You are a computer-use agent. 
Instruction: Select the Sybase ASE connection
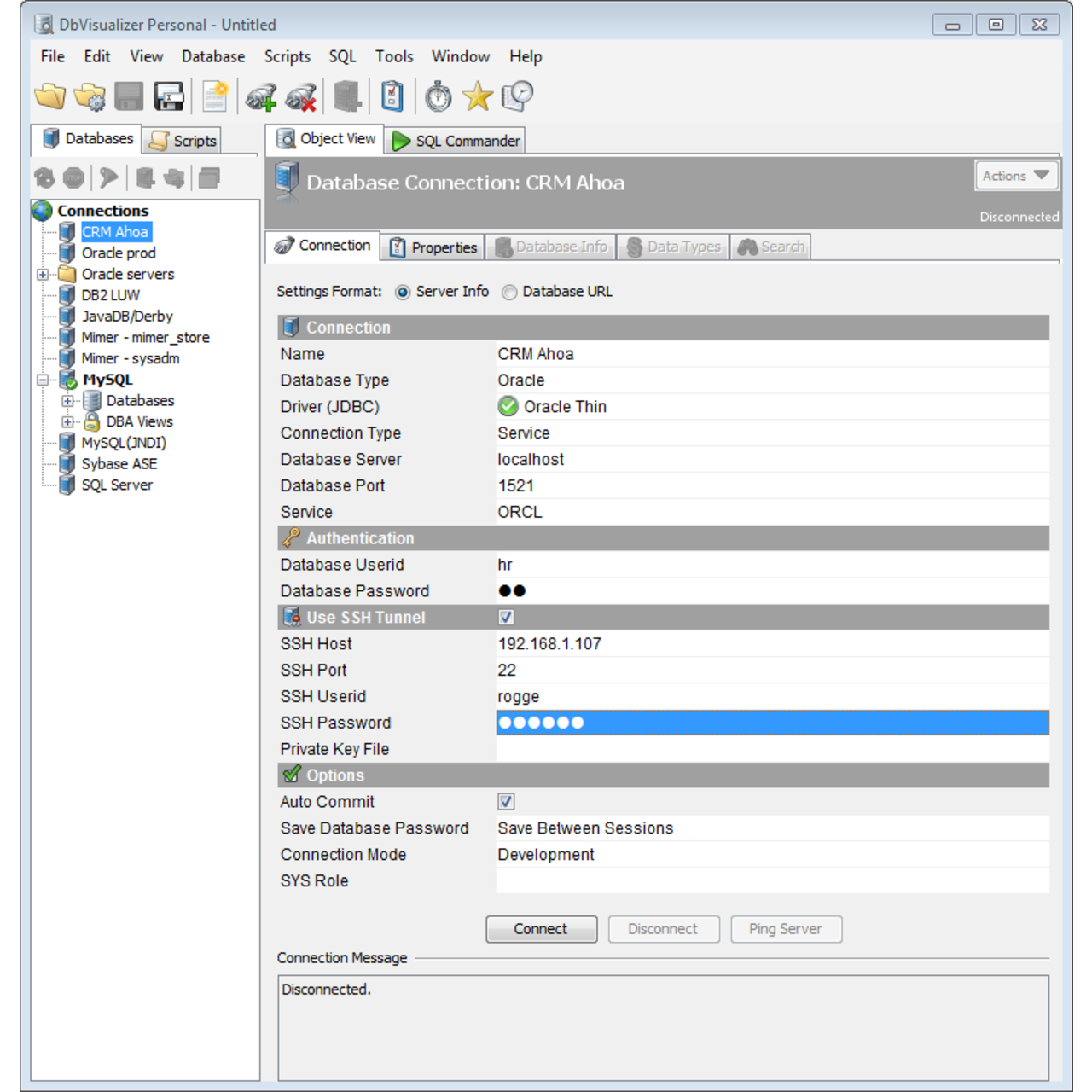point(119,464)
